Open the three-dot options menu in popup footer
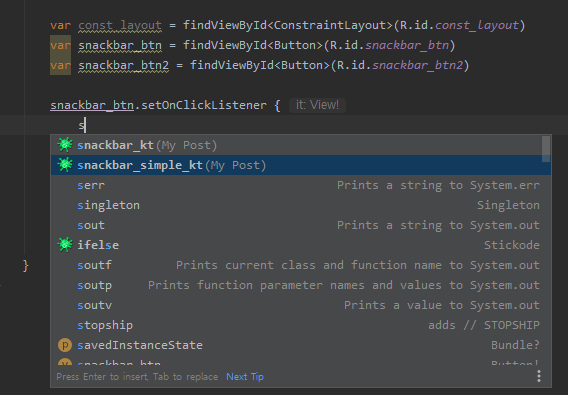The image size is (568, 395). (539, 376)
